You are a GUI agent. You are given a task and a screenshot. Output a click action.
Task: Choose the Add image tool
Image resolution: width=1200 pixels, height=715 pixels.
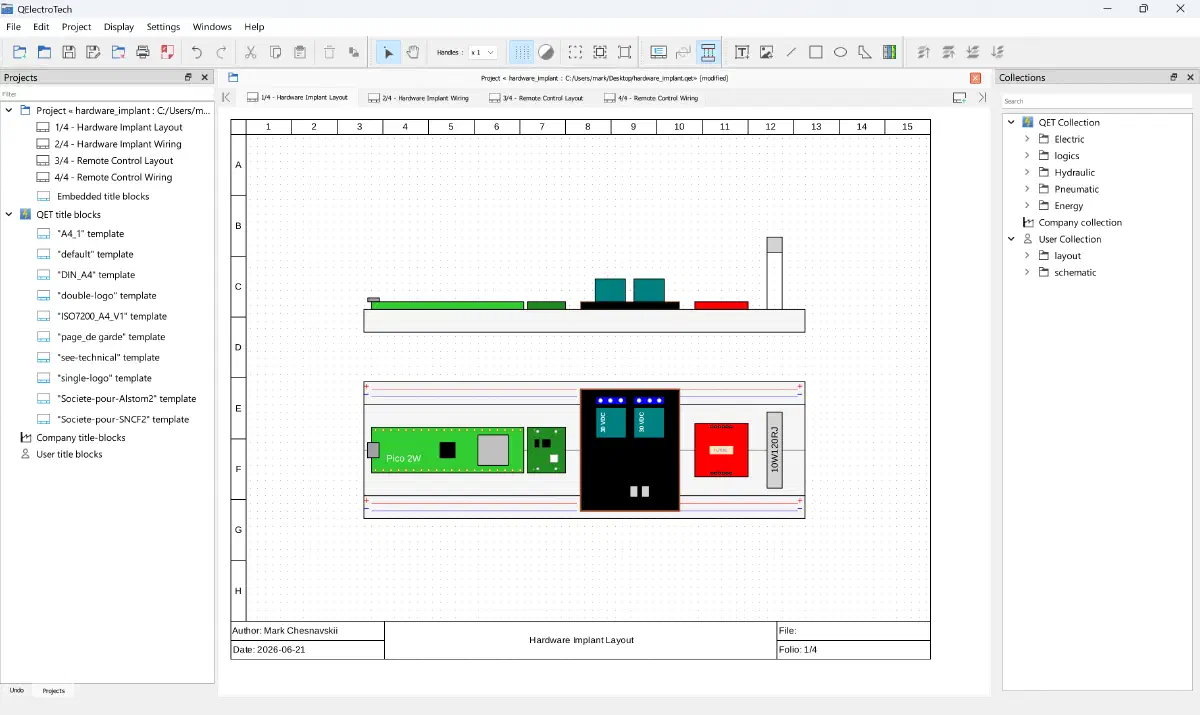(767, 52)
